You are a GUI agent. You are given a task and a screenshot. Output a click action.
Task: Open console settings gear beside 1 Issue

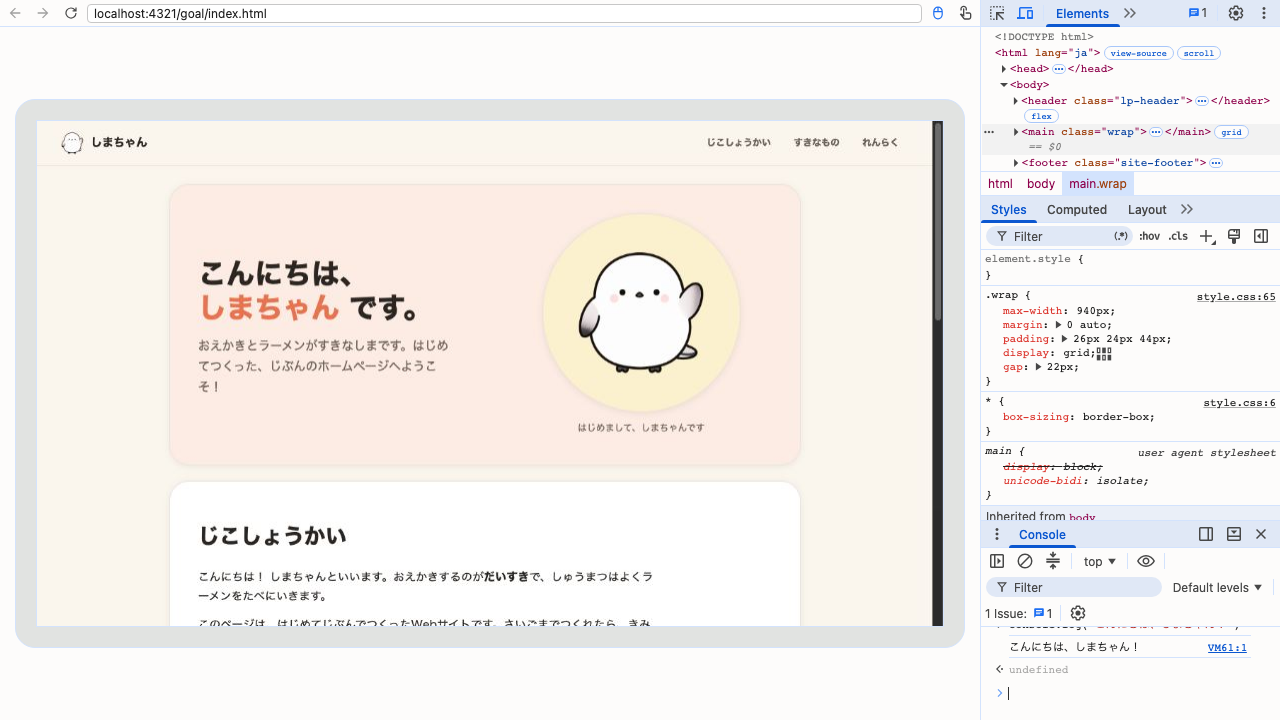(x=1078, y=613)
